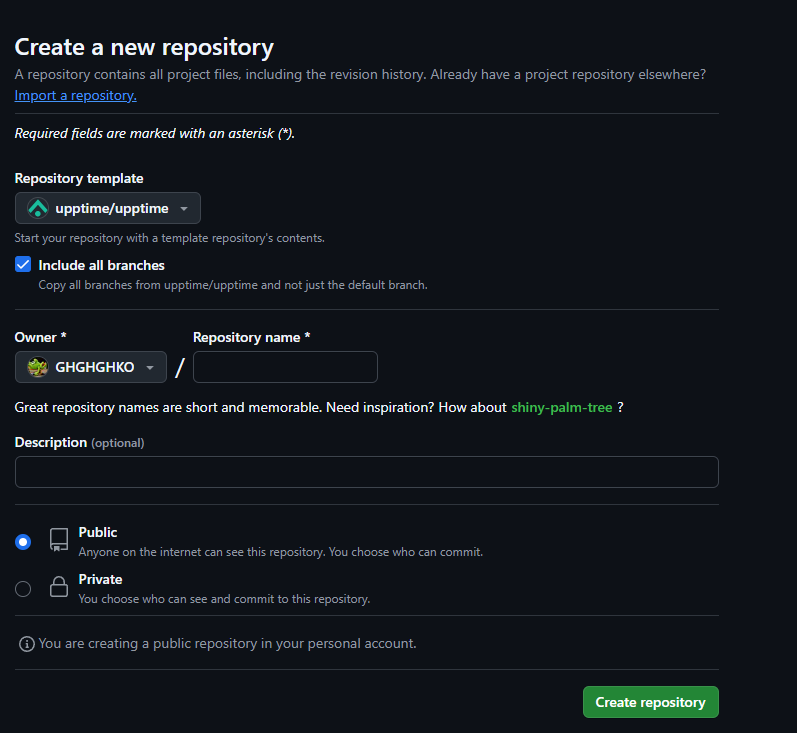The height and width of the screenshot is (733, 797).
Task: Focus the Repository name input field
Action: pos(285,367)
